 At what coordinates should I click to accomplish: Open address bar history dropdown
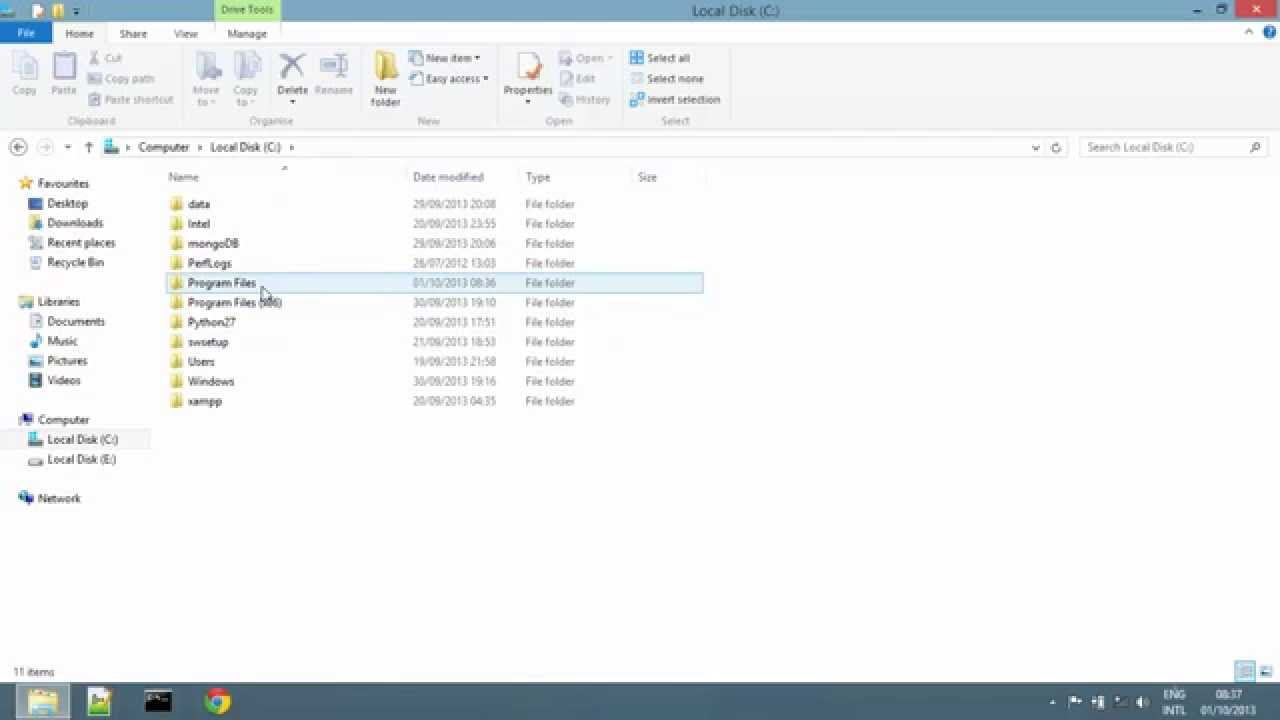[1035, 147]
